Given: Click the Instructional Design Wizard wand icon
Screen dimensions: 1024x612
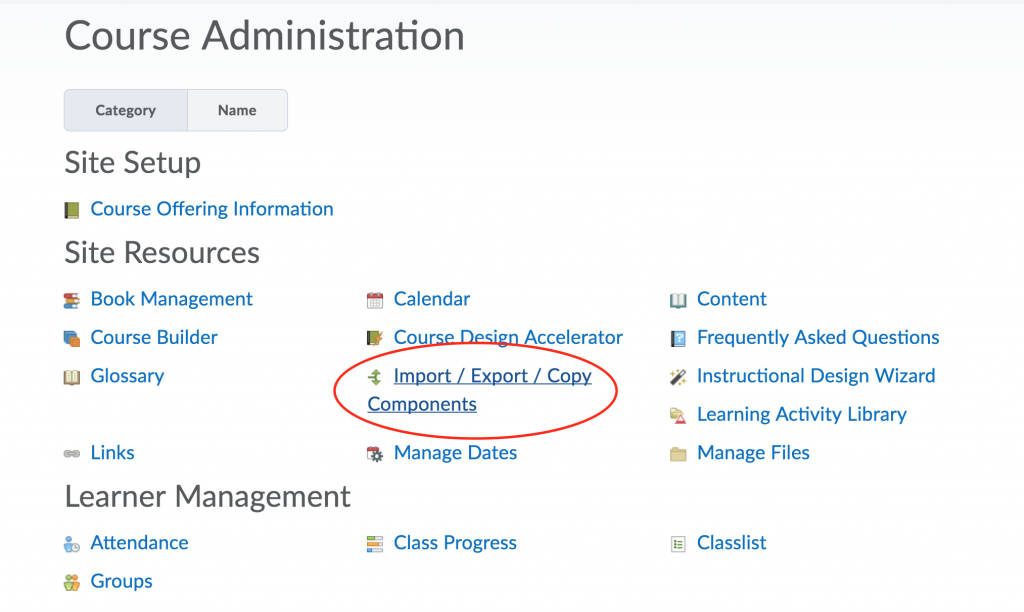Looking at the screenshot, I should tap(677, 376).
